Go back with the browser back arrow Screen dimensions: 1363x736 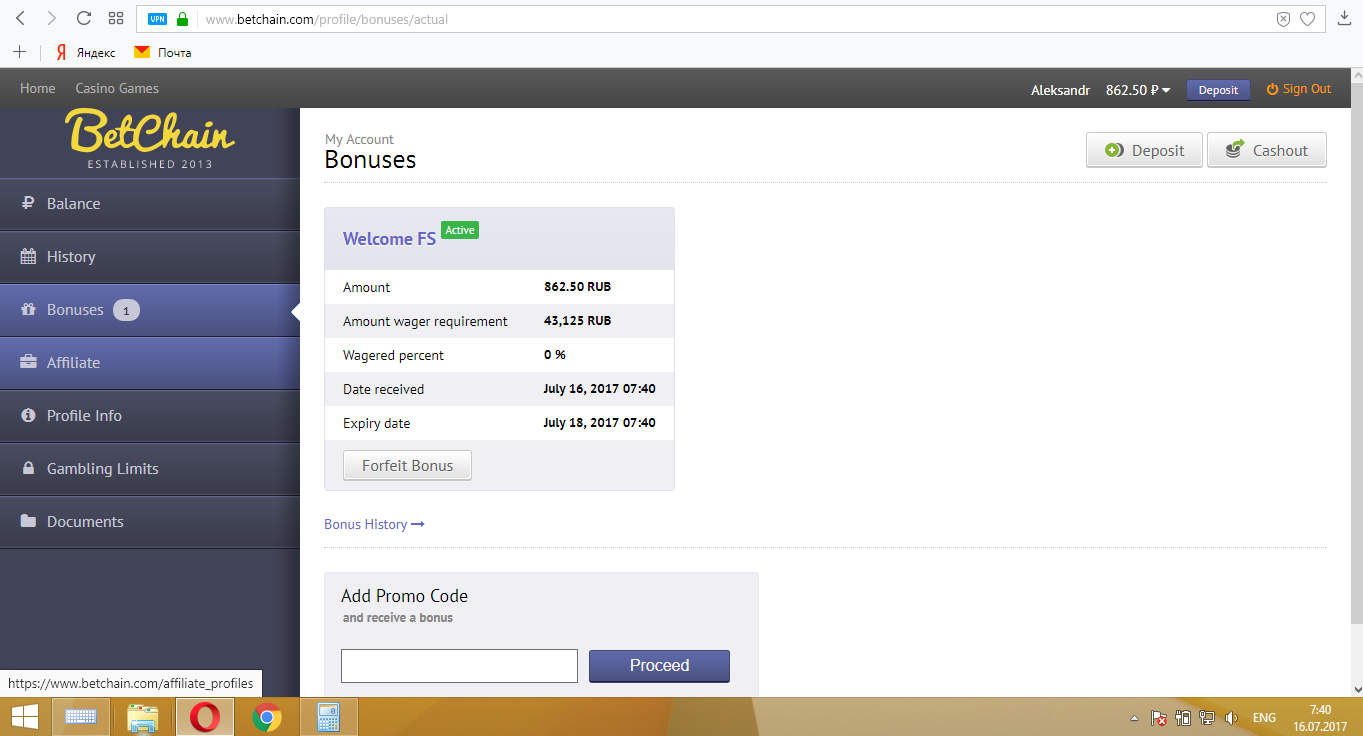point(20,18)
